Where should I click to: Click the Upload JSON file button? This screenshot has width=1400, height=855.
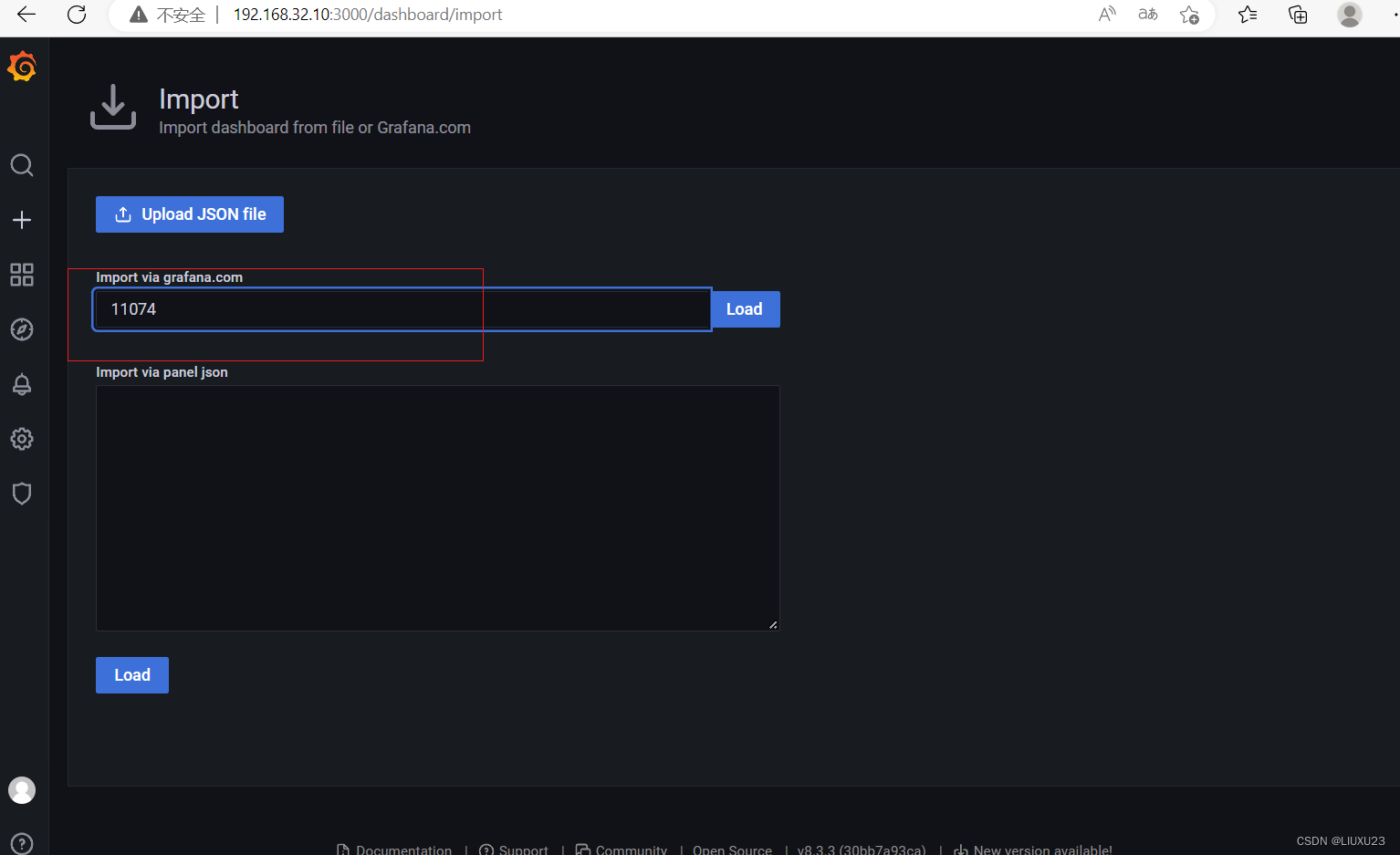click(x=190, y=214)
